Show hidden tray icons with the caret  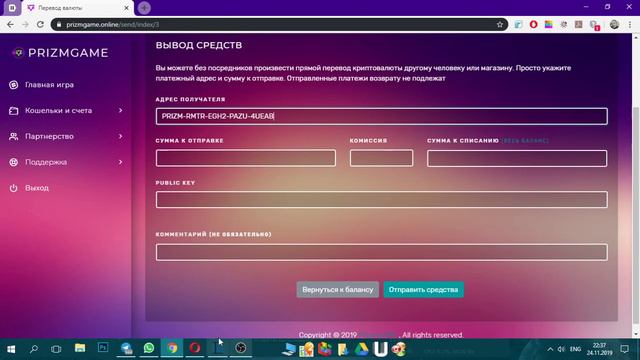click(x=550, y=349)
